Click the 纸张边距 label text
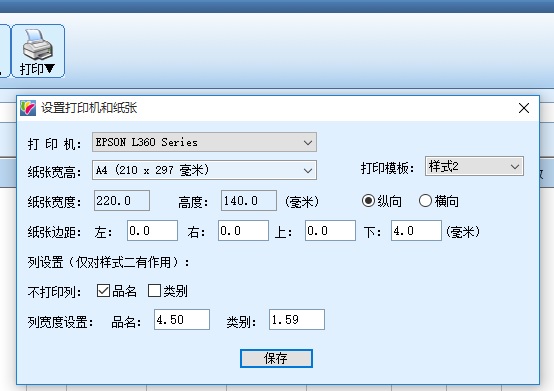Image resolution: width=554 pixels, height=391 pixels. (x=54, y=233)
